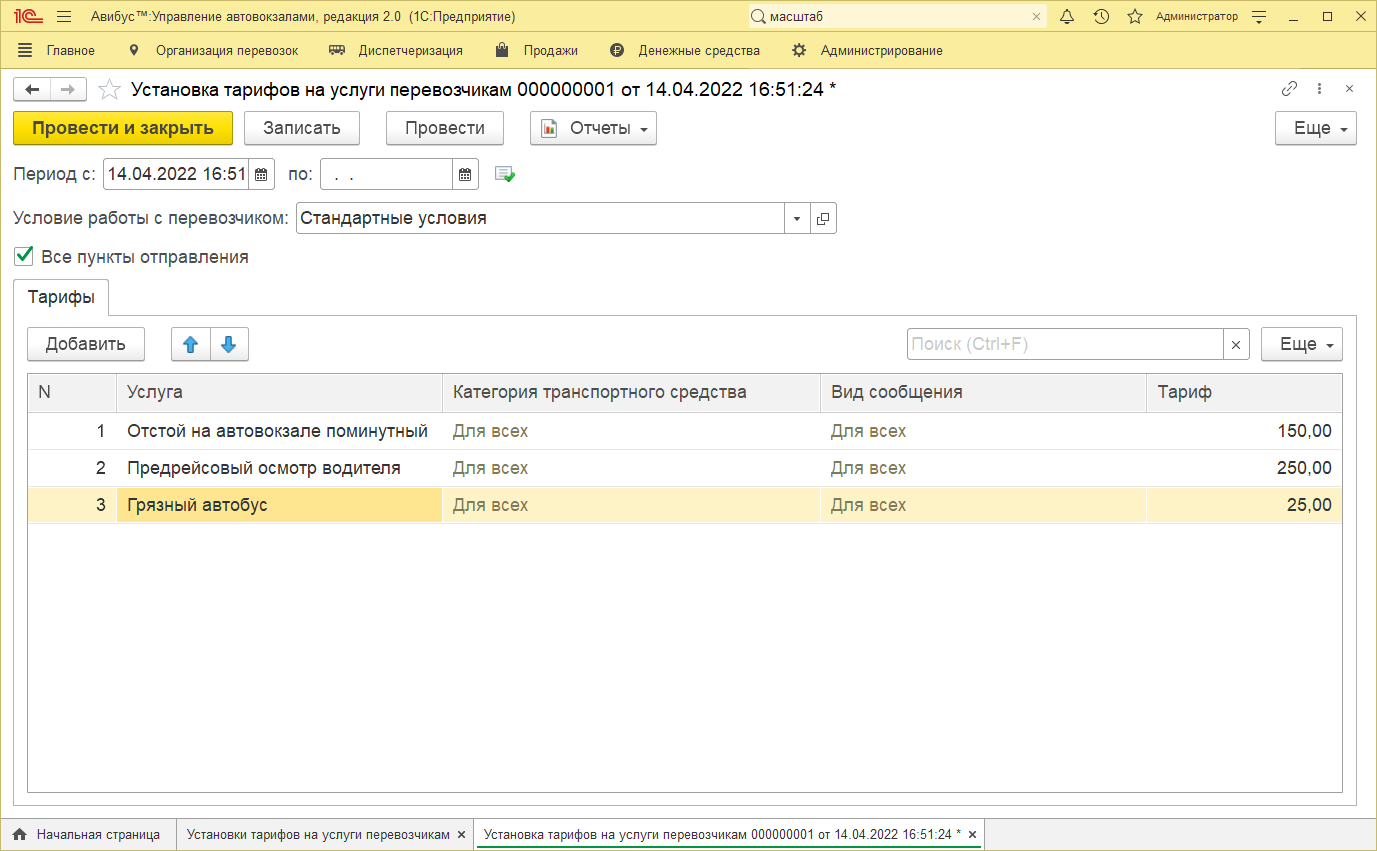Open calendar picker for period start date
The image size is (1377, 851).
click(261, 174)
